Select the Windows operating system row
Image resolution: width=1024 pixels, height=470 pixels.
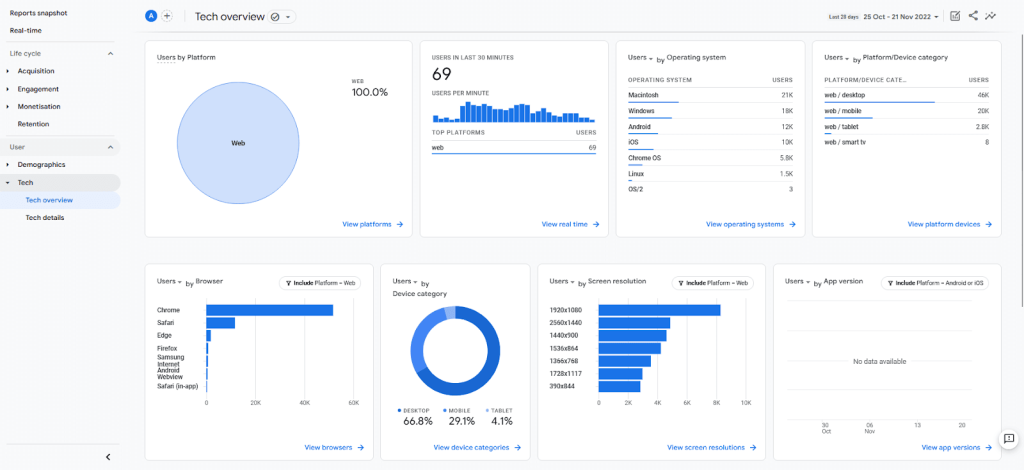(x=710, y=111)
